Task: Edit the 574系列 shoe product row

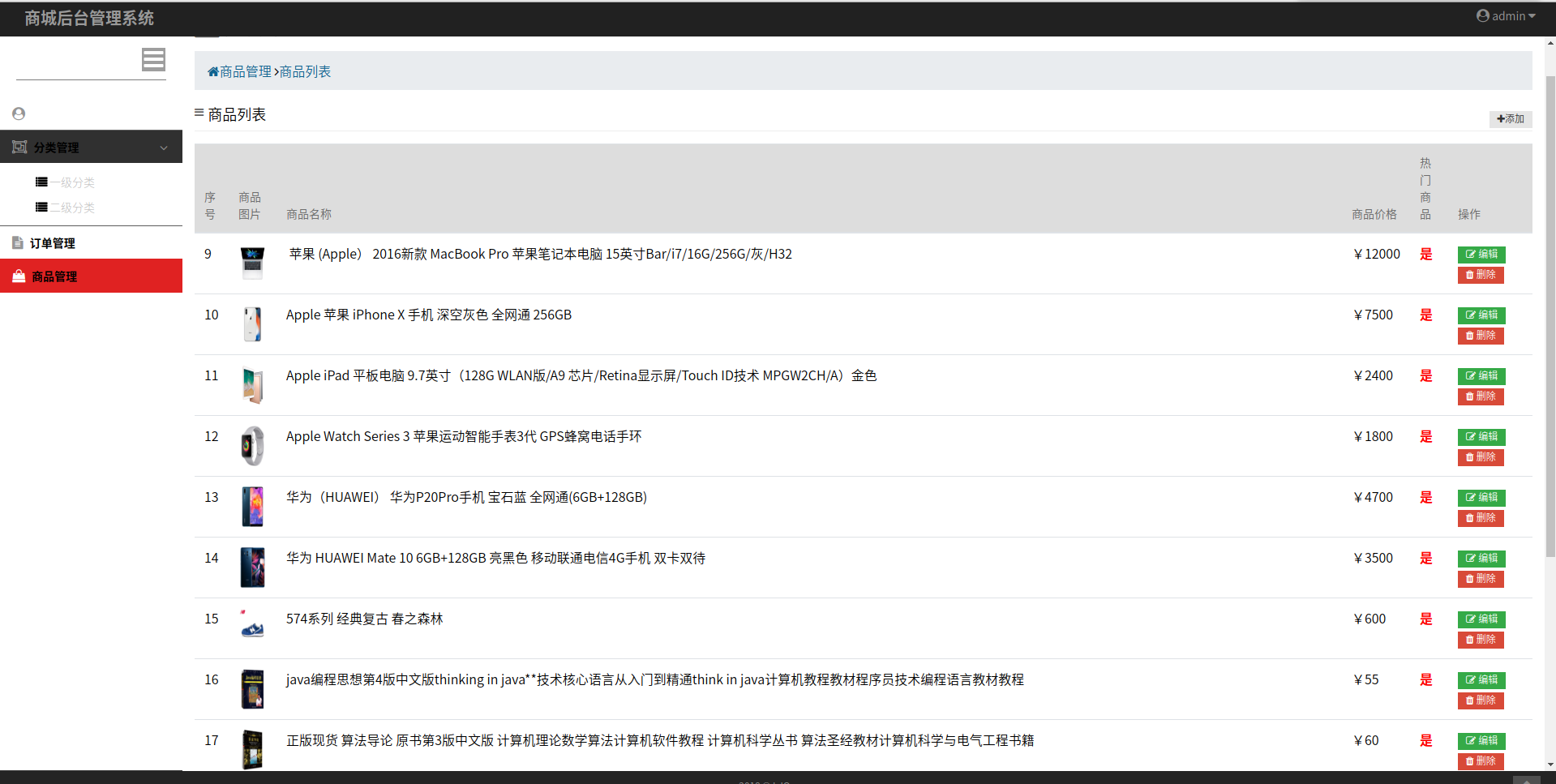Action: tap(1481, 619)
